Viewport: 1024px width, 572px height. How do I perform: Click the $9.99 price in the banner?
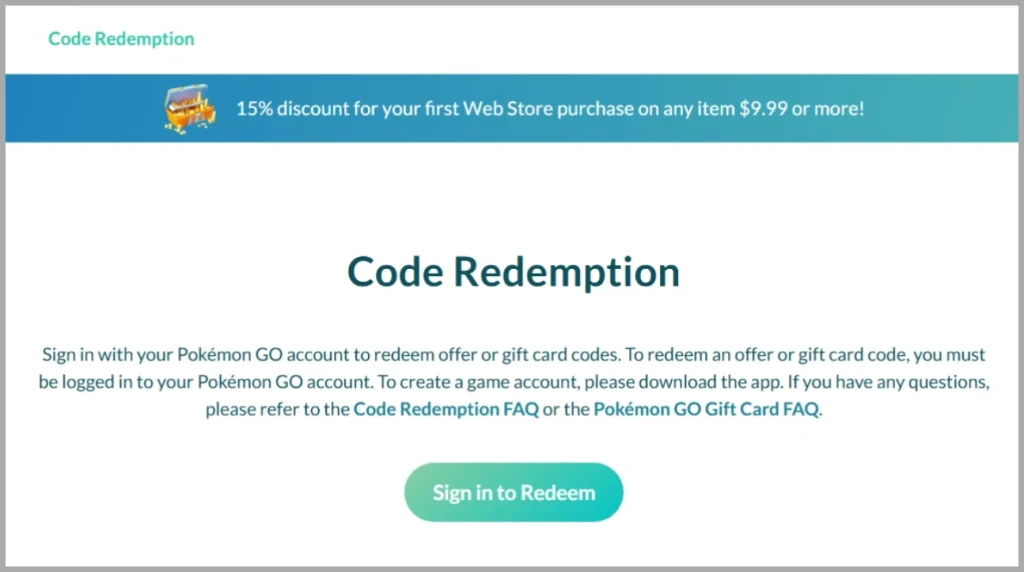tap(763, 108)
